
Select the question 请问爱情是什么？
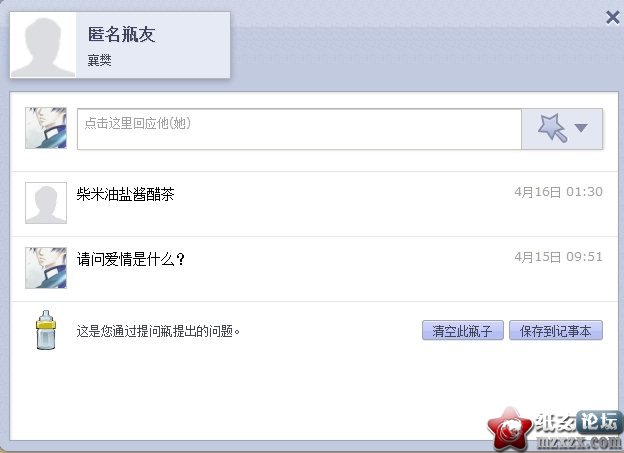click(x=131, y=260)
